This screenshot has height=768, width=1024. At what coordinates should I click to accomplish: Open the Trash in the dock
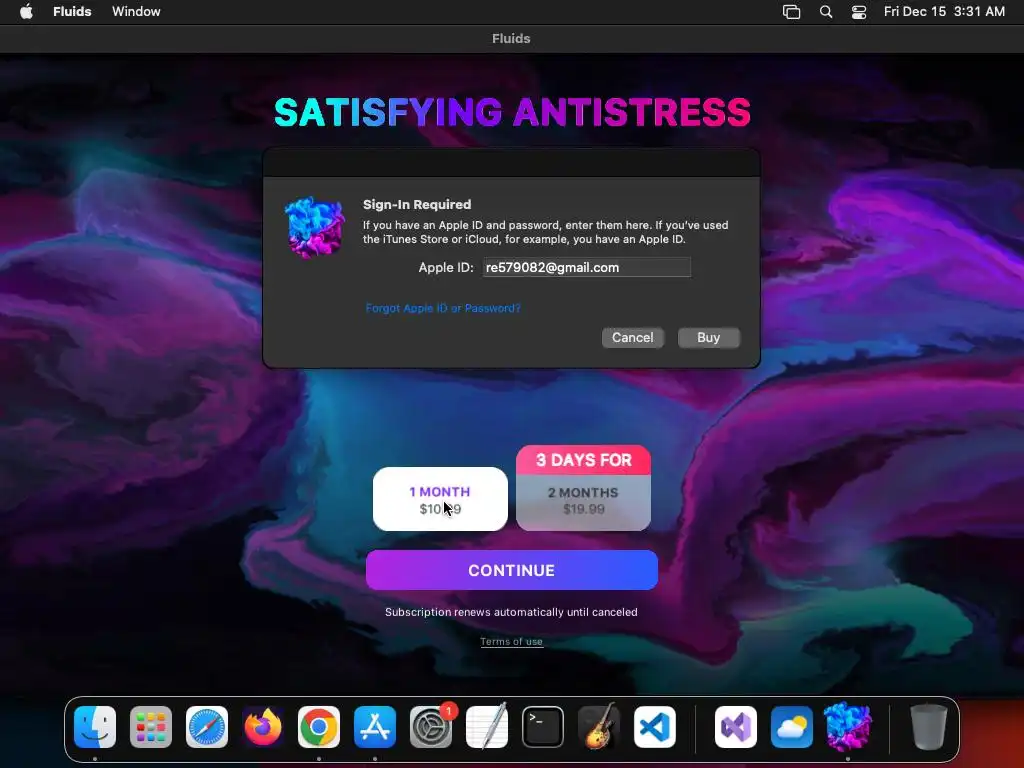coord(929,727)
